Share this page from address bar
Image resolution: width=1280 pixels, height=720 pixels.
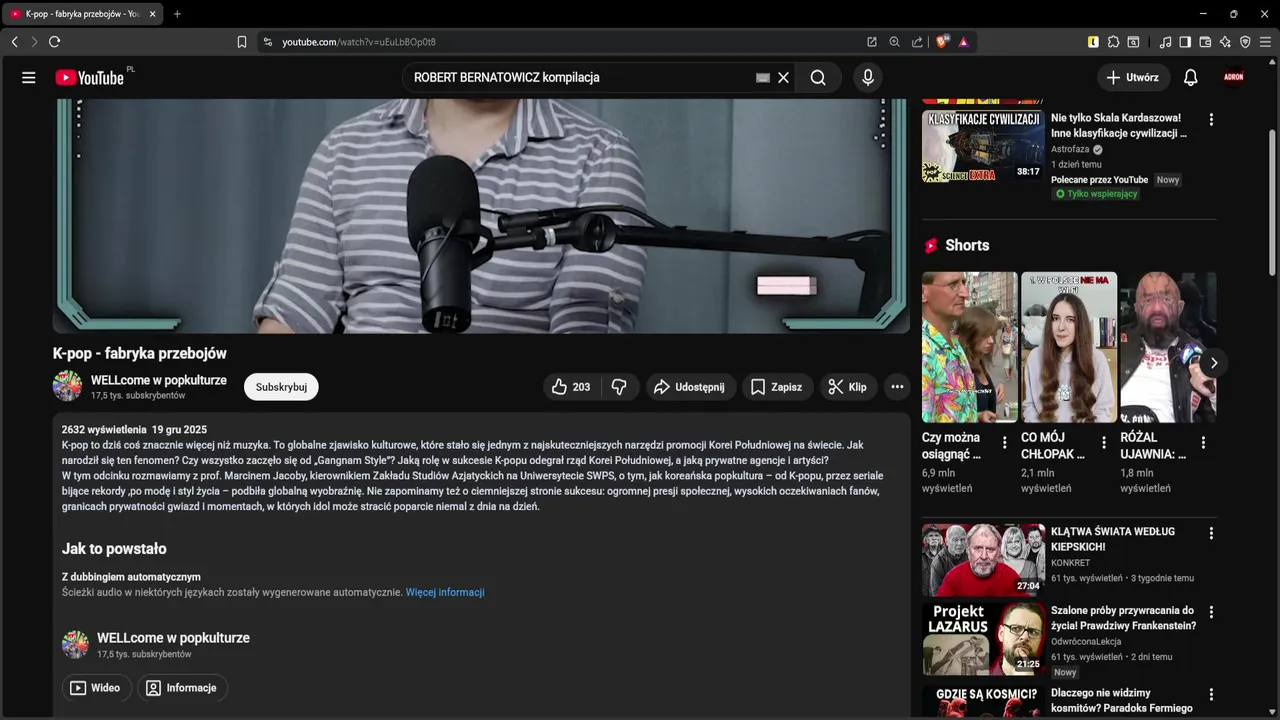point(917,42)
